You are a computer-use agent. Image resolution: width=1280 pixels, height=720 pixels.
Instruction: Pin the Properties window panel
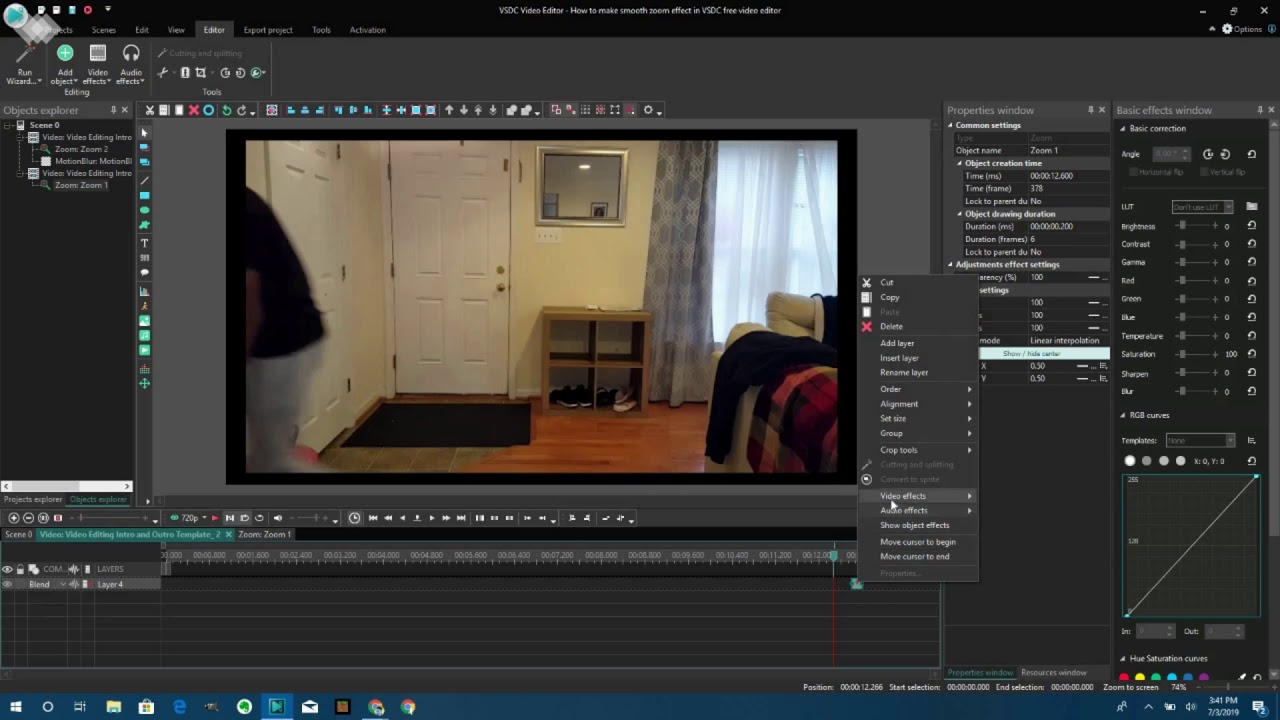click(x=1090, y=110)
